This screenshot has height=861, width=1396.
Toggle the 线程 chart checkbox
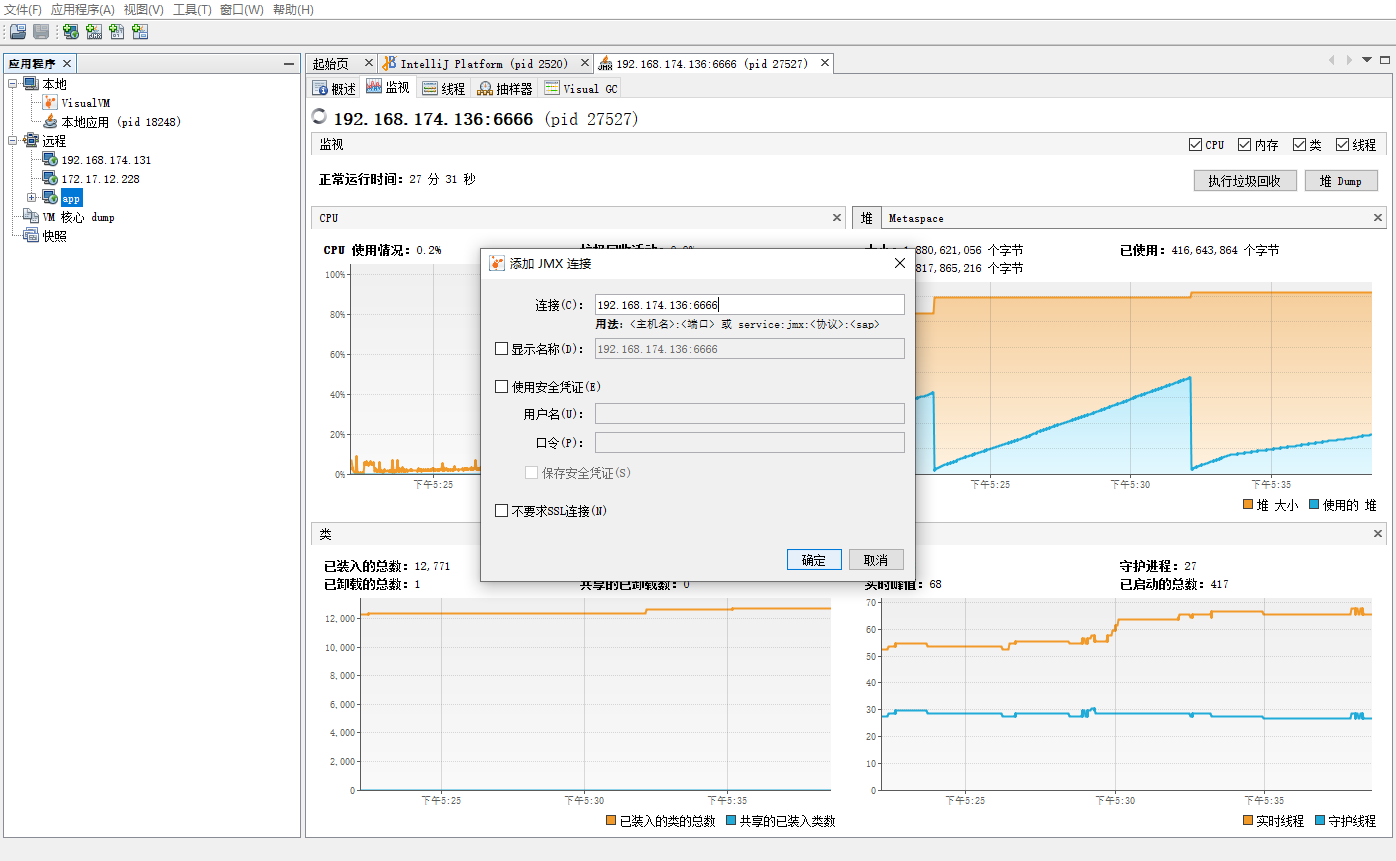pyautogui.click(x=1342, y=145)
